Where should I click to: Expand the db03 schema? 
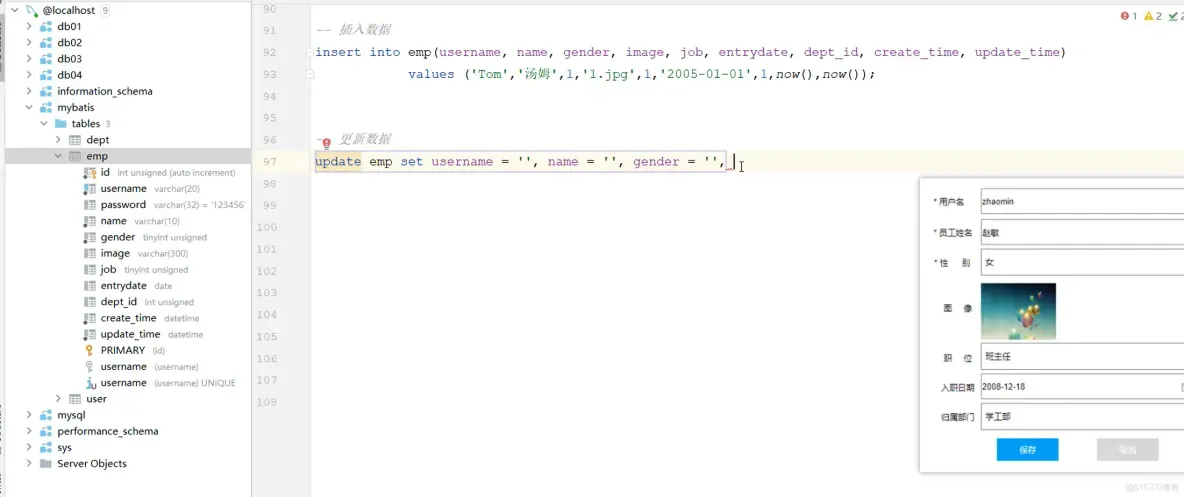29,59
